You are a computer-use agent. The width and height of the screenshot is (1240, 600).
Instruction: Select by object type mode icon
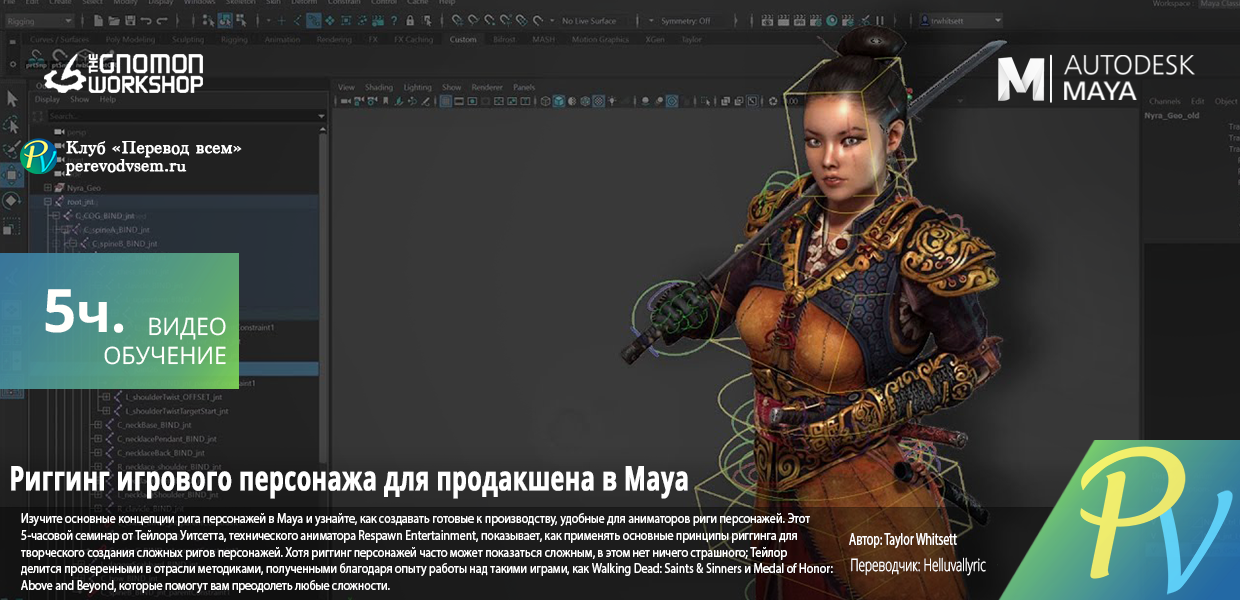(x=225, y=21)
